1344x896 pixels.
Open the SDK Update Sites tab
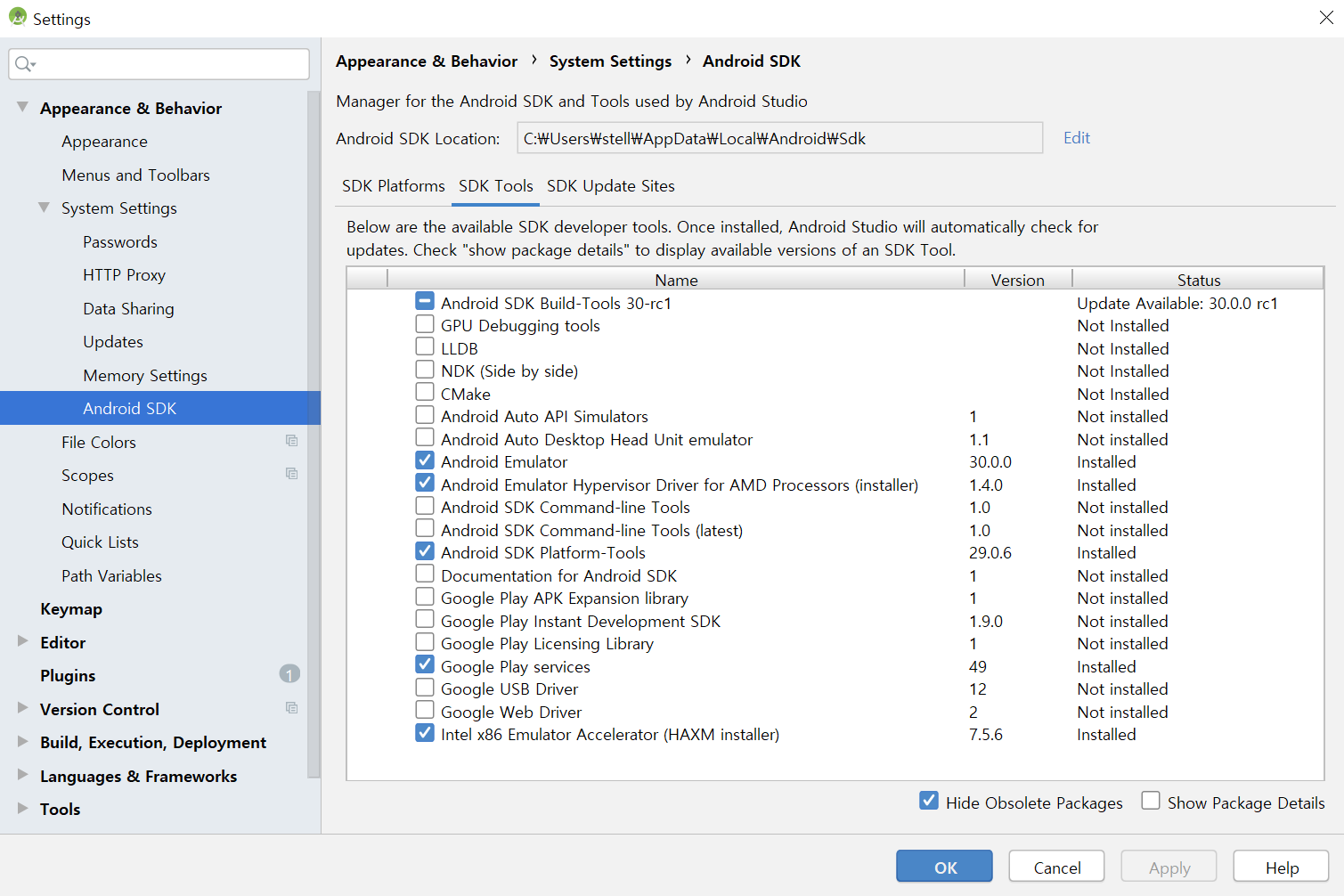tap(611, 186)
